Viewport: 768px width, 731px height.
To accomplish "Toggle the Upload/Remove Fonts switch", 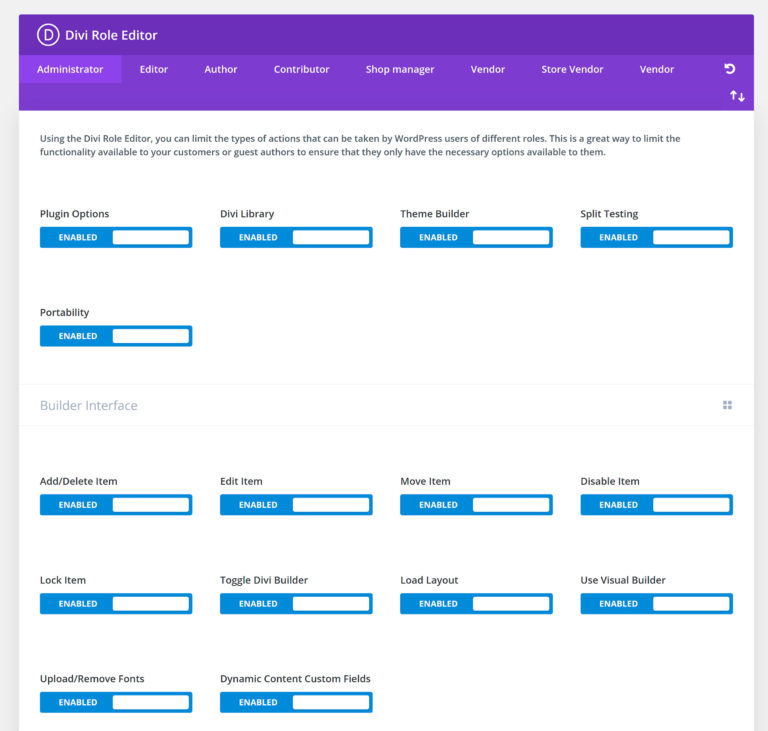I will tap(116, 702).
